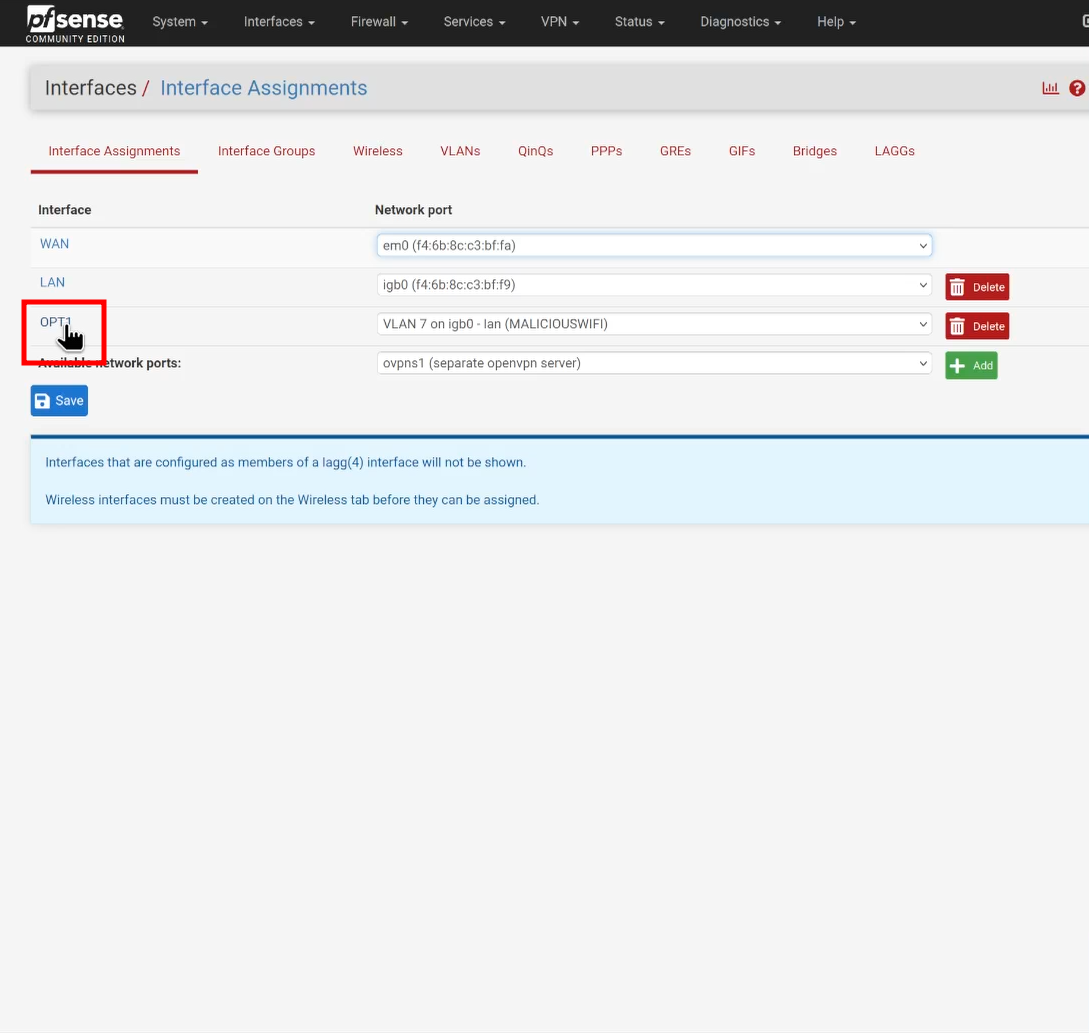
Task: Switch to the GIFs tab
Action: (x=742, y=151)
